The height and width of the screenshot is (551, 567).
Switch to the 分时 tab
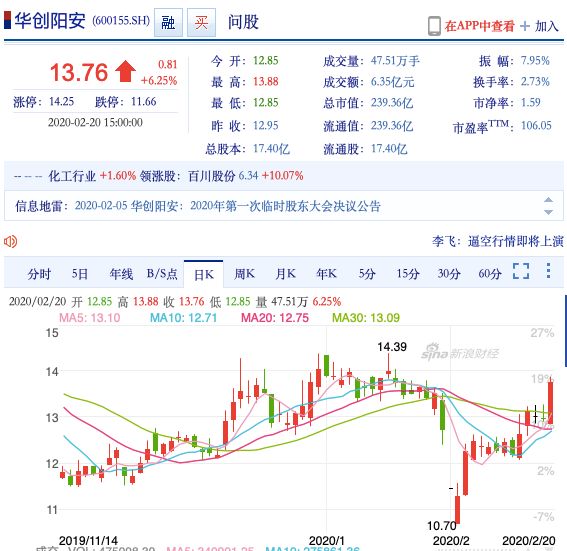(39, 274)
